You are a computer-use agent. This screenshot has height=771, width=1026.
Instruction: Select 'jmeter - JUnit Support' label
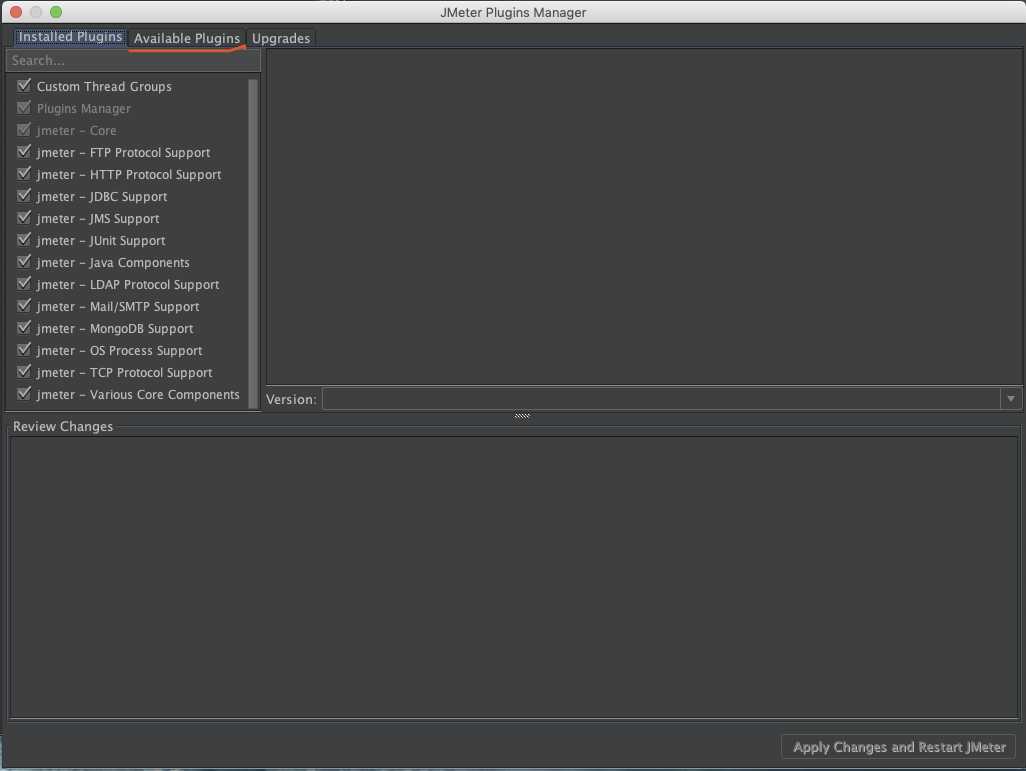[x=101, y=241]
